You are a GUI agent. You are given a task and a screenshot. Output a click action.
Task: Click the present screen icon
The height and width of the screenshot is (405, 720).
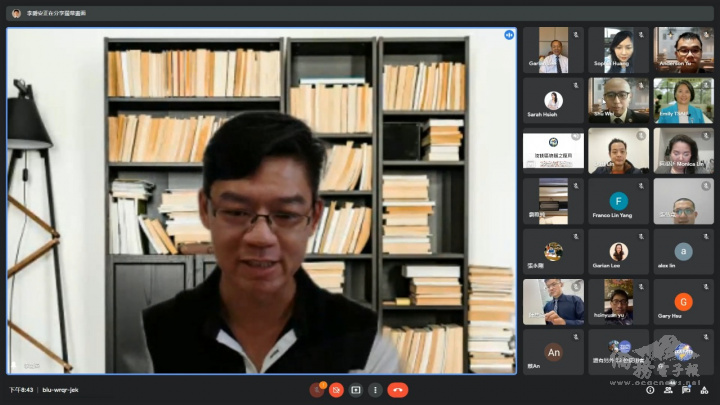click(356, 390)
